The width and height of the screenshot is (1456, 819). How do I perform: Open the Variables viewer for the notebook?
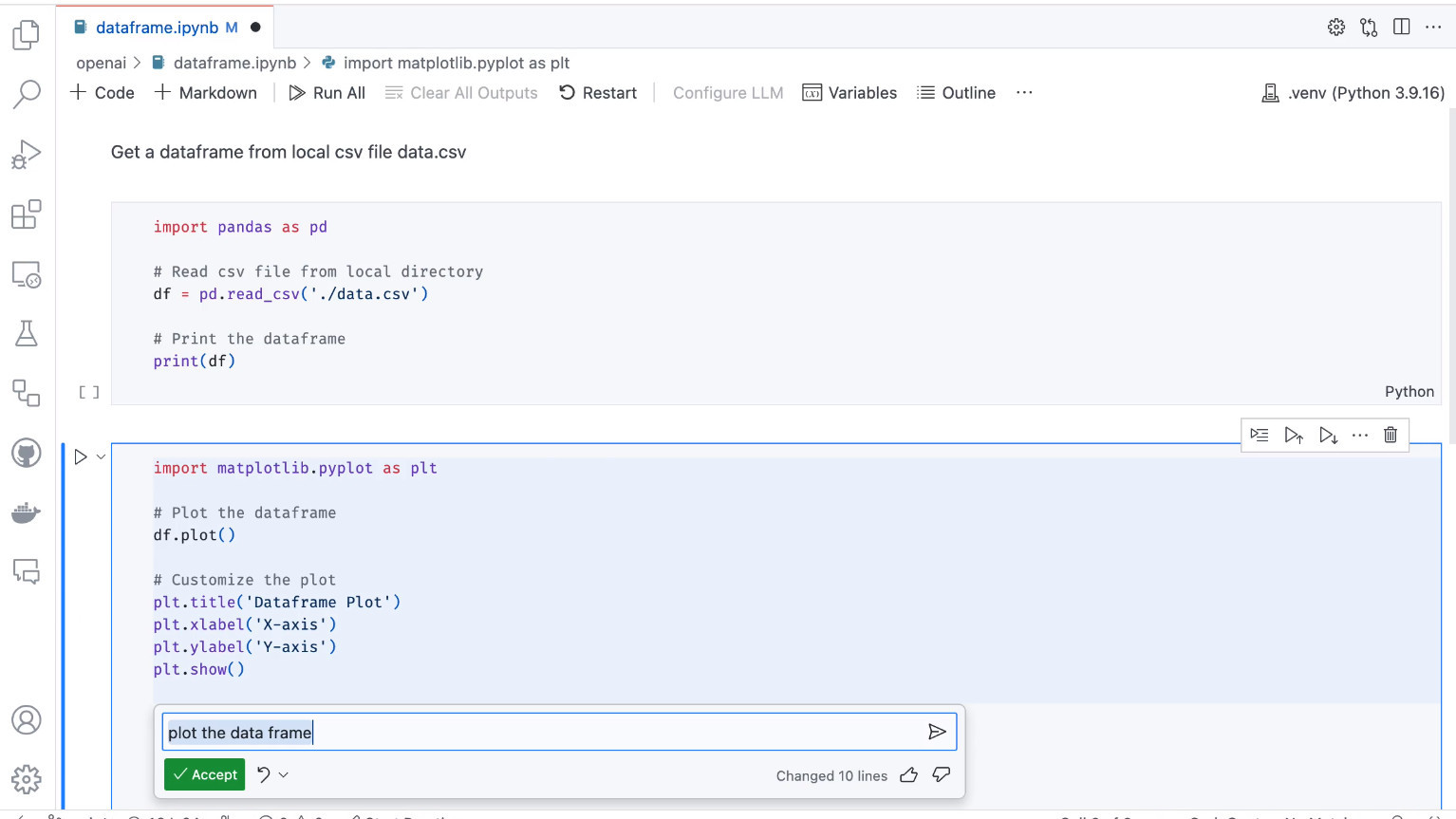pyautogui.click(x=849, y=92)
